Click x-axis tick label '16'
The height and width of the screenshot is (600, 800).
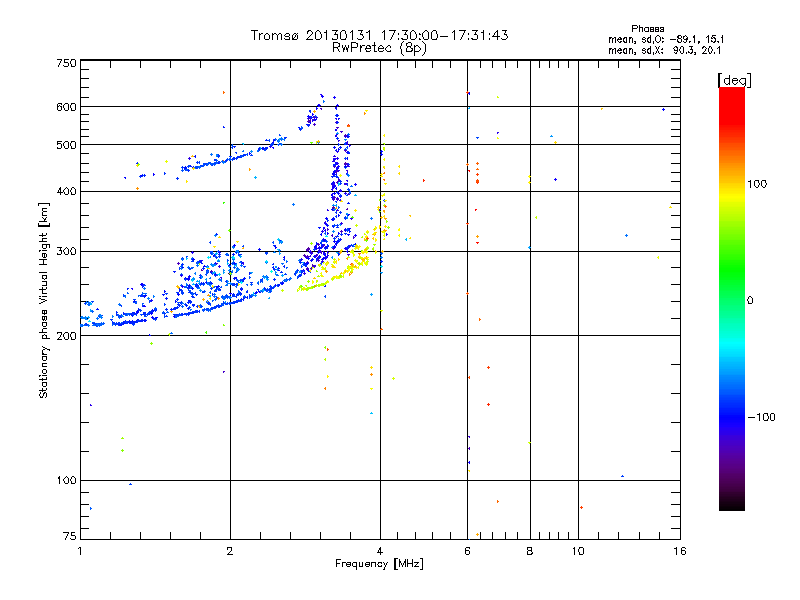tap(680, 551)
